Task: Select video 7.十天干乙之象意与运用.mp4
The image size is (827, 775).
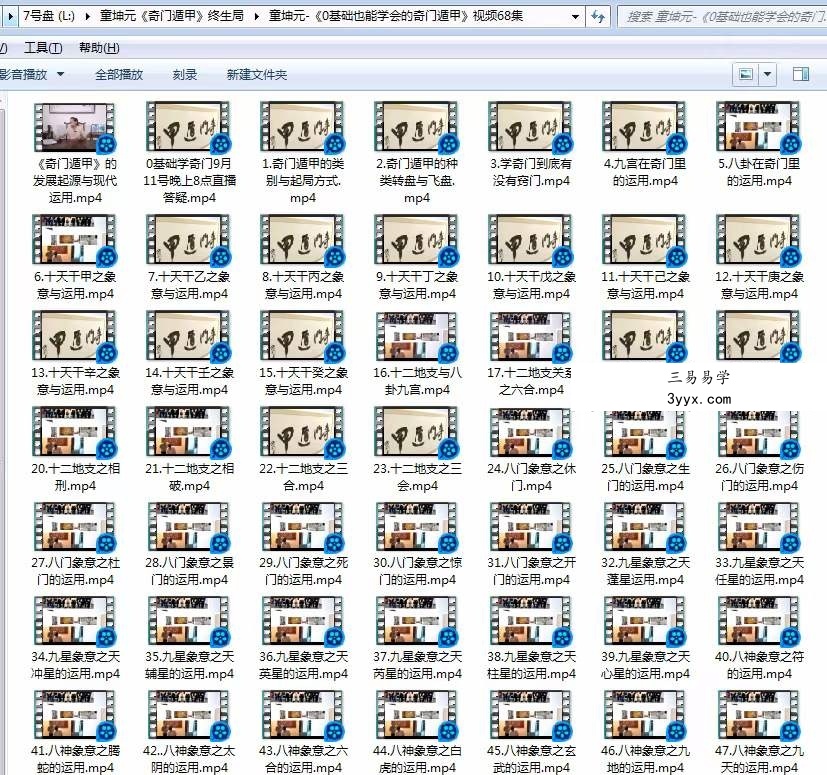Action: pos(189,257)
